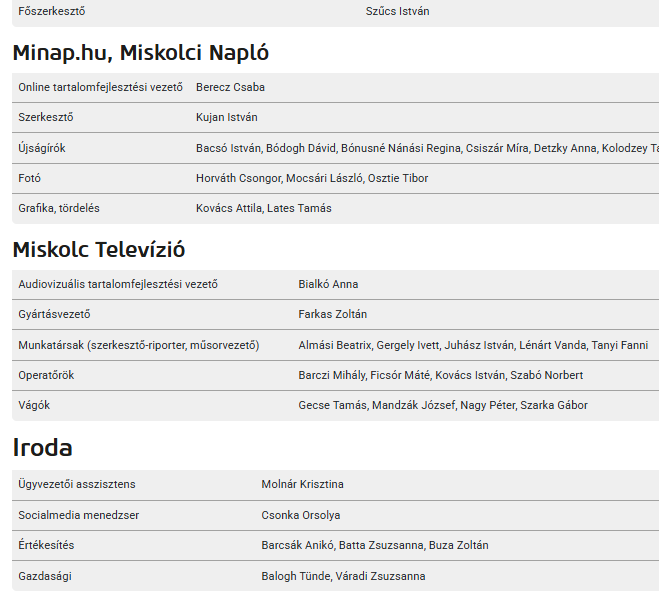Click the journalists list starting 'Bacsó István'
This screenshot has width=659, height=600.
[x=427, y=148]
